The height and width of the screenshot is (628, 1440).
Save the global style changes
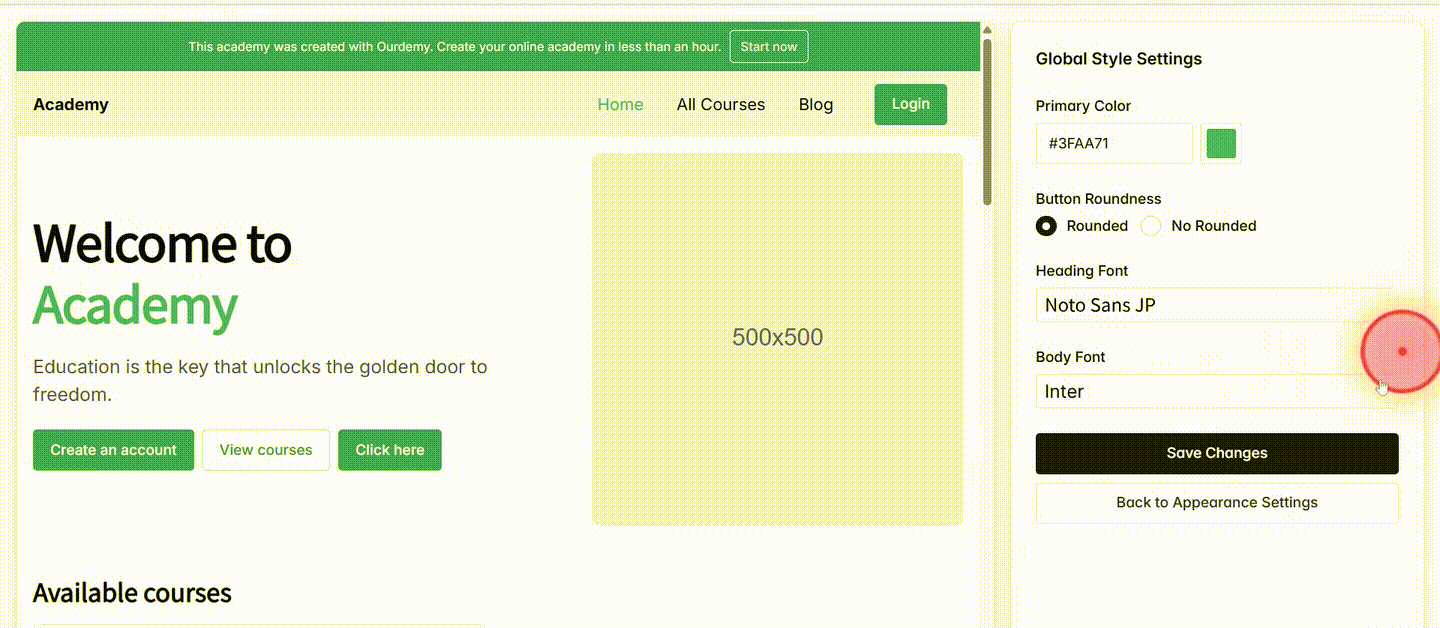tap(1216, 453)
